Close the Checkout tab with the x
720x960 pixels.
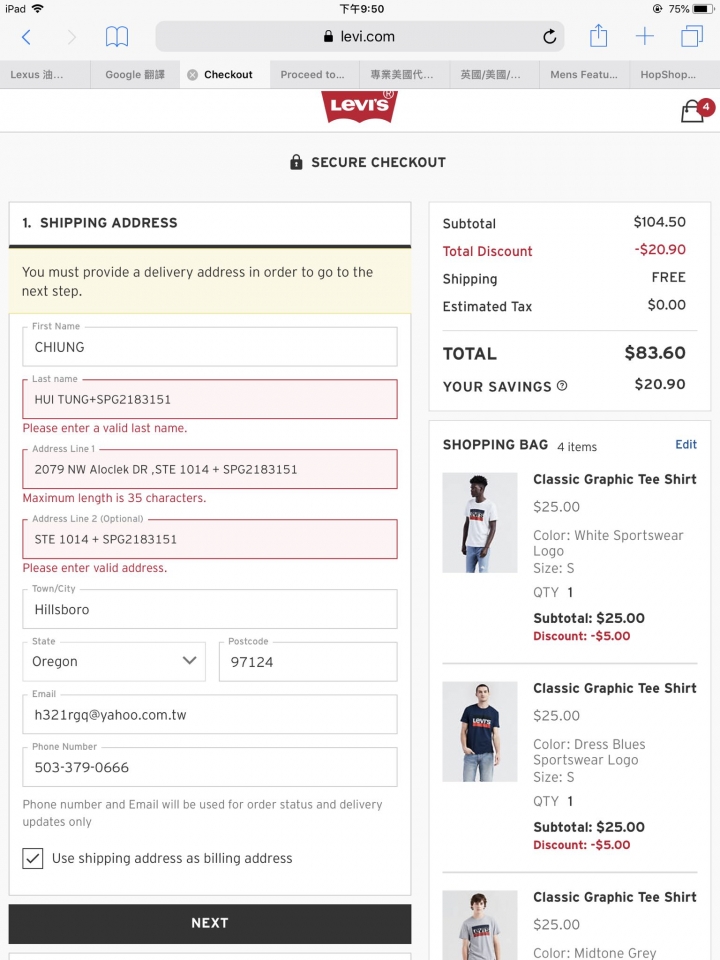[x=192, y=75]
